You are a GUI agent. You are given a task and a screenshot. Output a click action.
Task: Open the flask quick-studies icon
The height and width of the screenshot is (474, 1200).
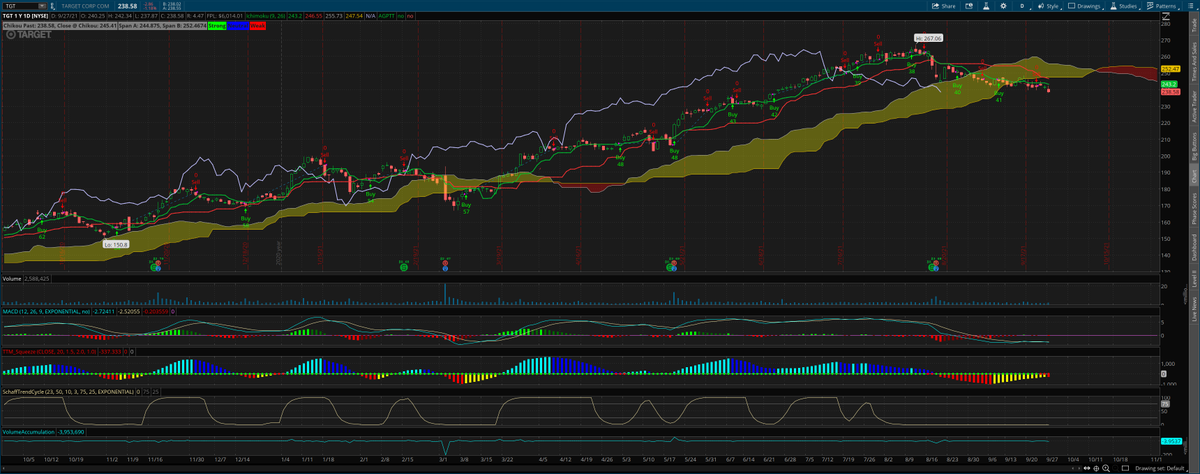click(986, 6)
